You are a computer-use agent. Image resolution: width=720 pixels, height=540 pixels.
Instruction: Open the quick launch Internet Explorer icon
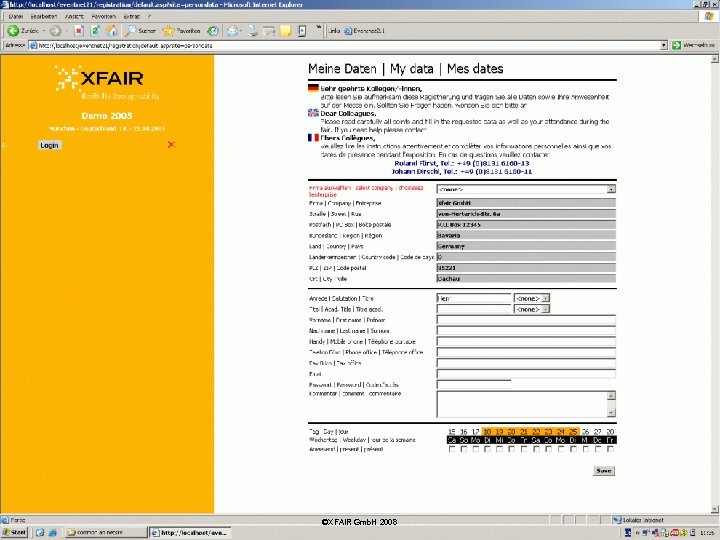point(52,533)
